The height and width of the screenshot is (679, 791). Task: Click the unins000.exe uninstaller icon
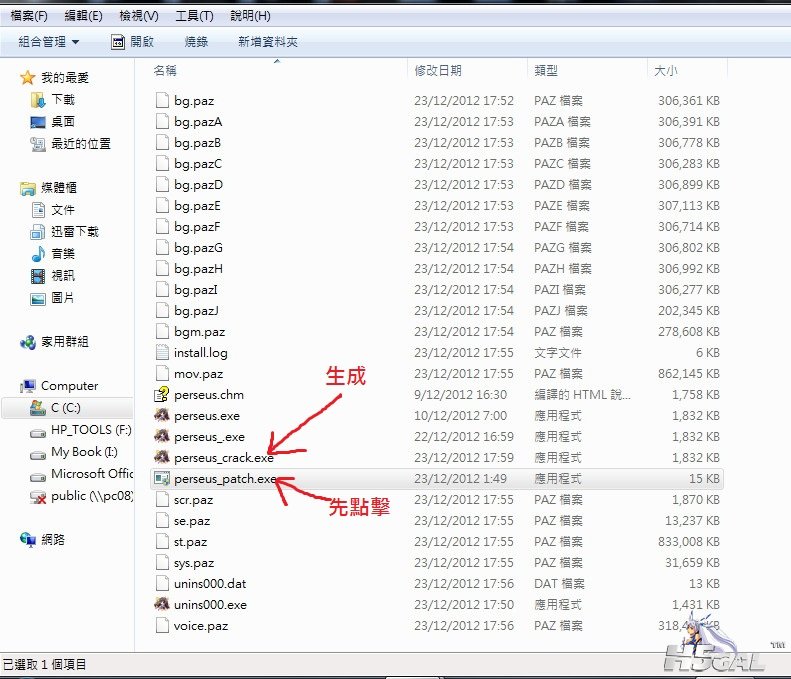tap(162, 605)
